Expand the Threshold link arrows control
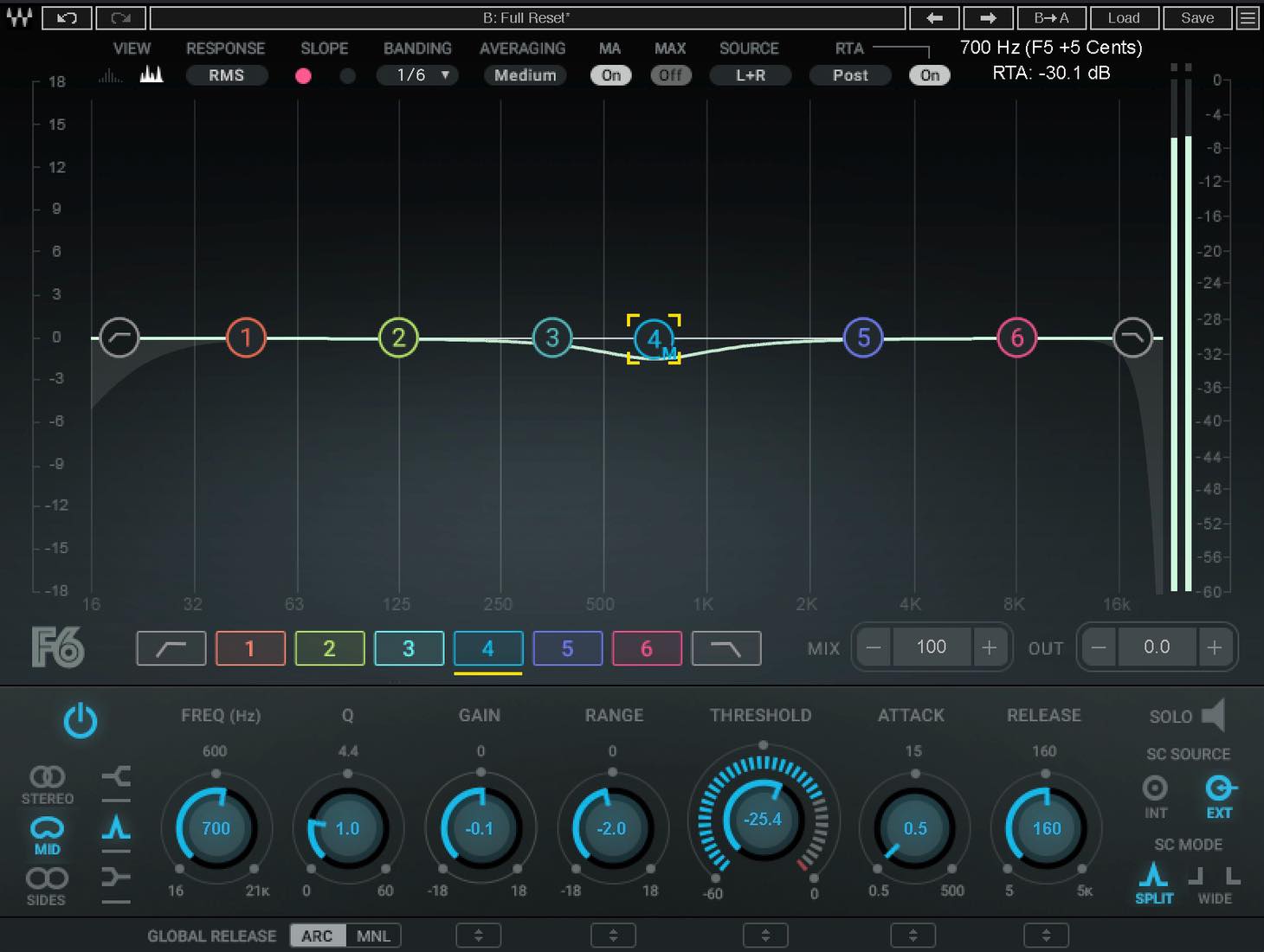The image size is (1264, 952). click(x=765, y=936)
